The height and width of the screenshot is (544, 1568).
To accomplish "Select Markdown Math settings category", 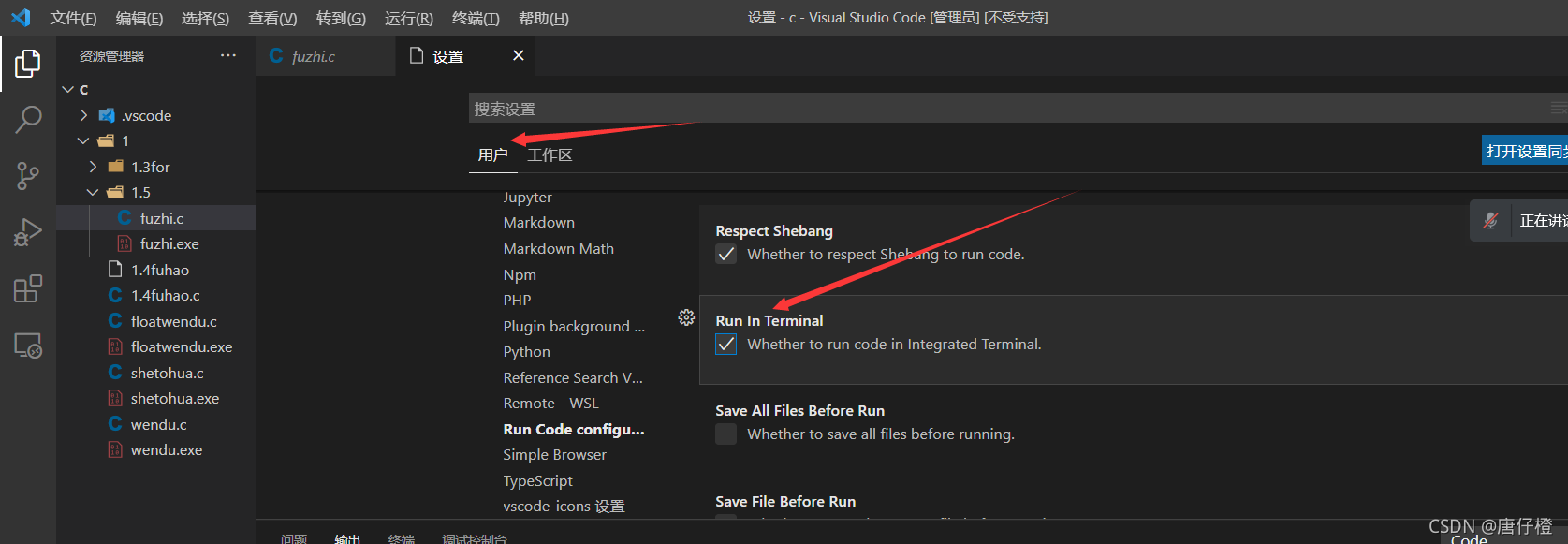I will point(559,248).
